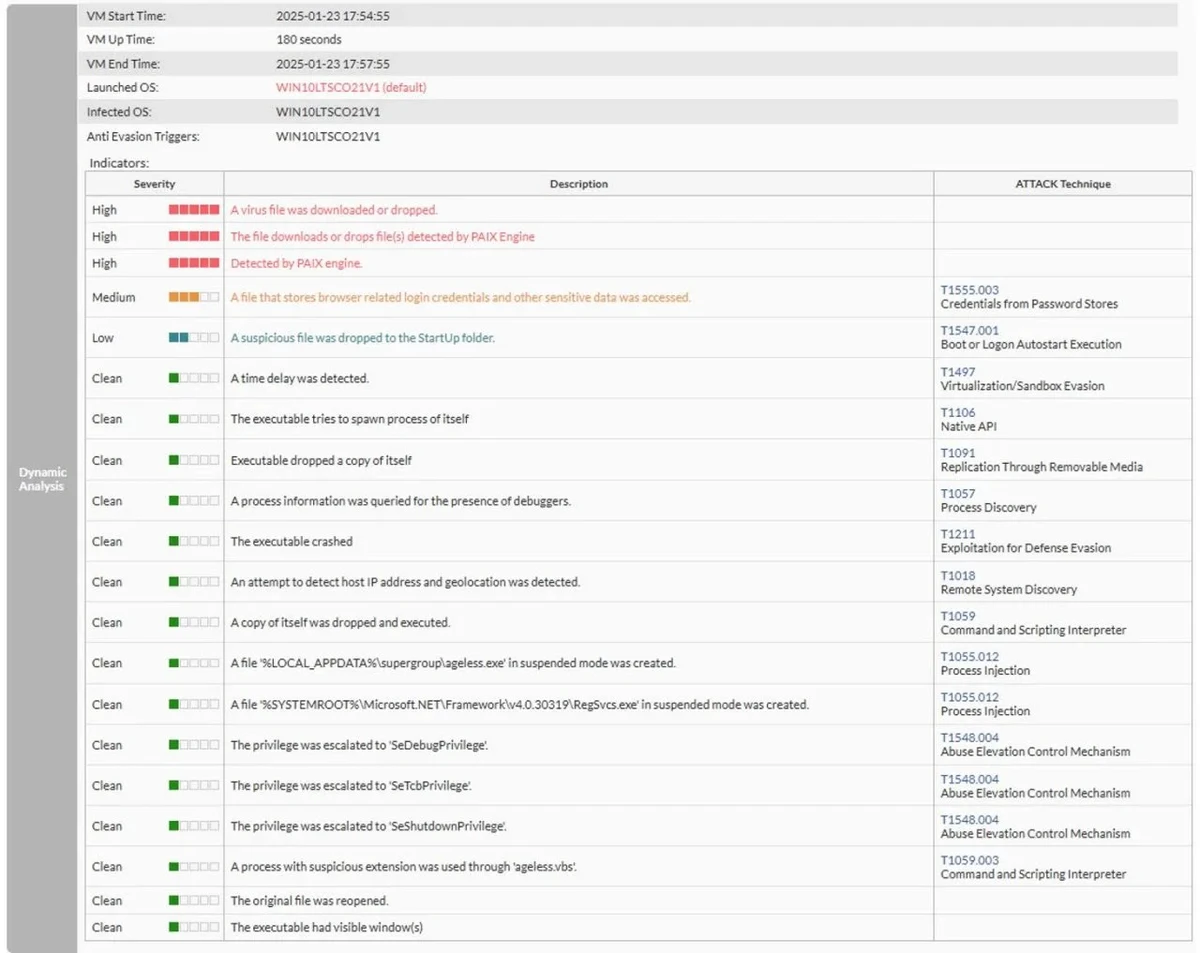Click the blue Low severity indicator bar
This screenshot has height=953, width=1200.
click(193, 338)
